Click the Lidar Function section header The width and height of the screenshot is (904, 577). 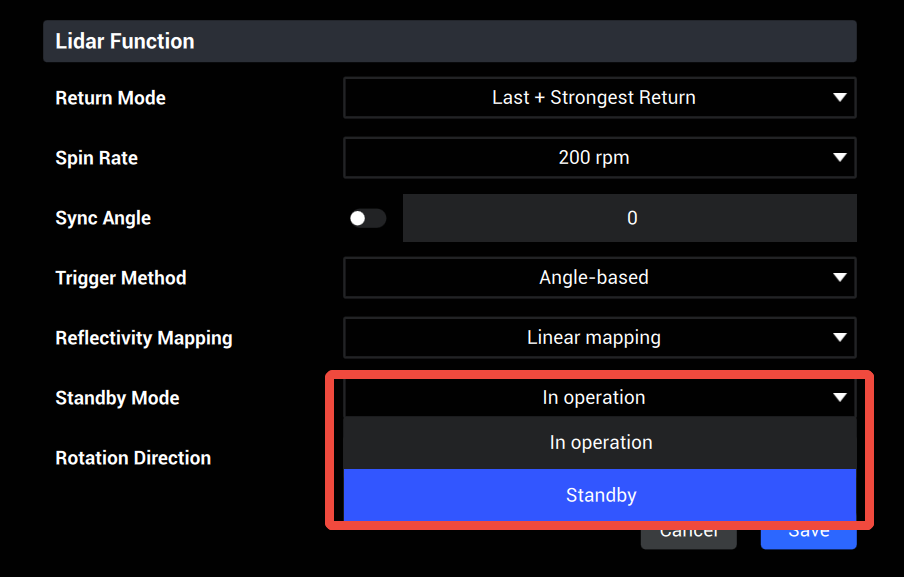point(450,41)
